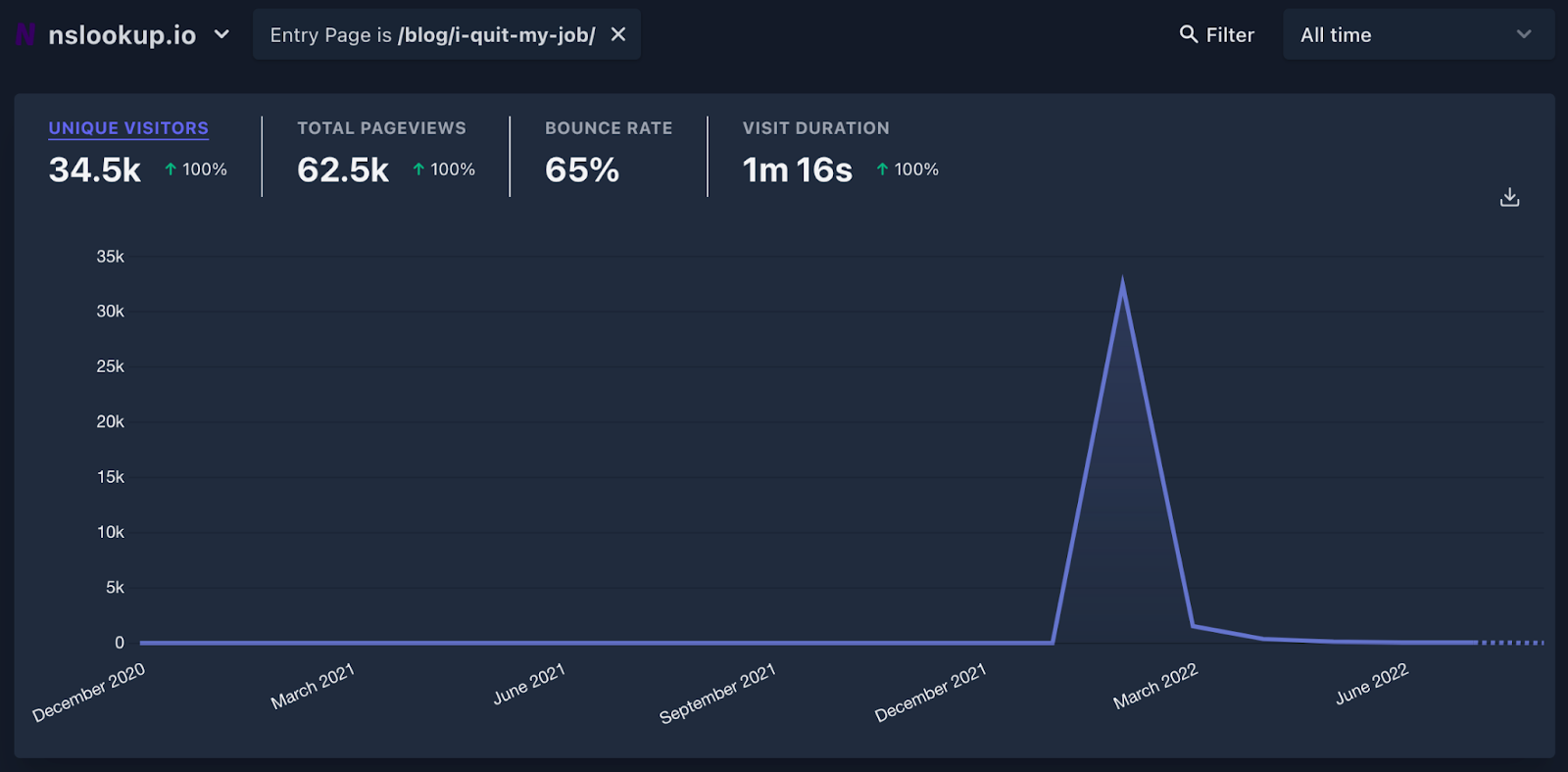Image resolution: width=1568 pixels, height=772 pixels.
Task: Click the 20k y-axis label
Action: point(110,422)
